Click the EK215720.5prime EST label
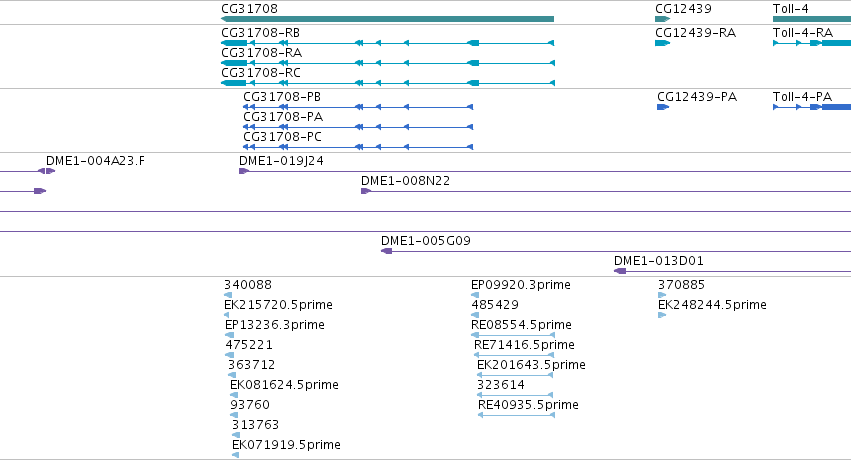Image resolution: width=851 pixels, height=460 pixels. 278,305
